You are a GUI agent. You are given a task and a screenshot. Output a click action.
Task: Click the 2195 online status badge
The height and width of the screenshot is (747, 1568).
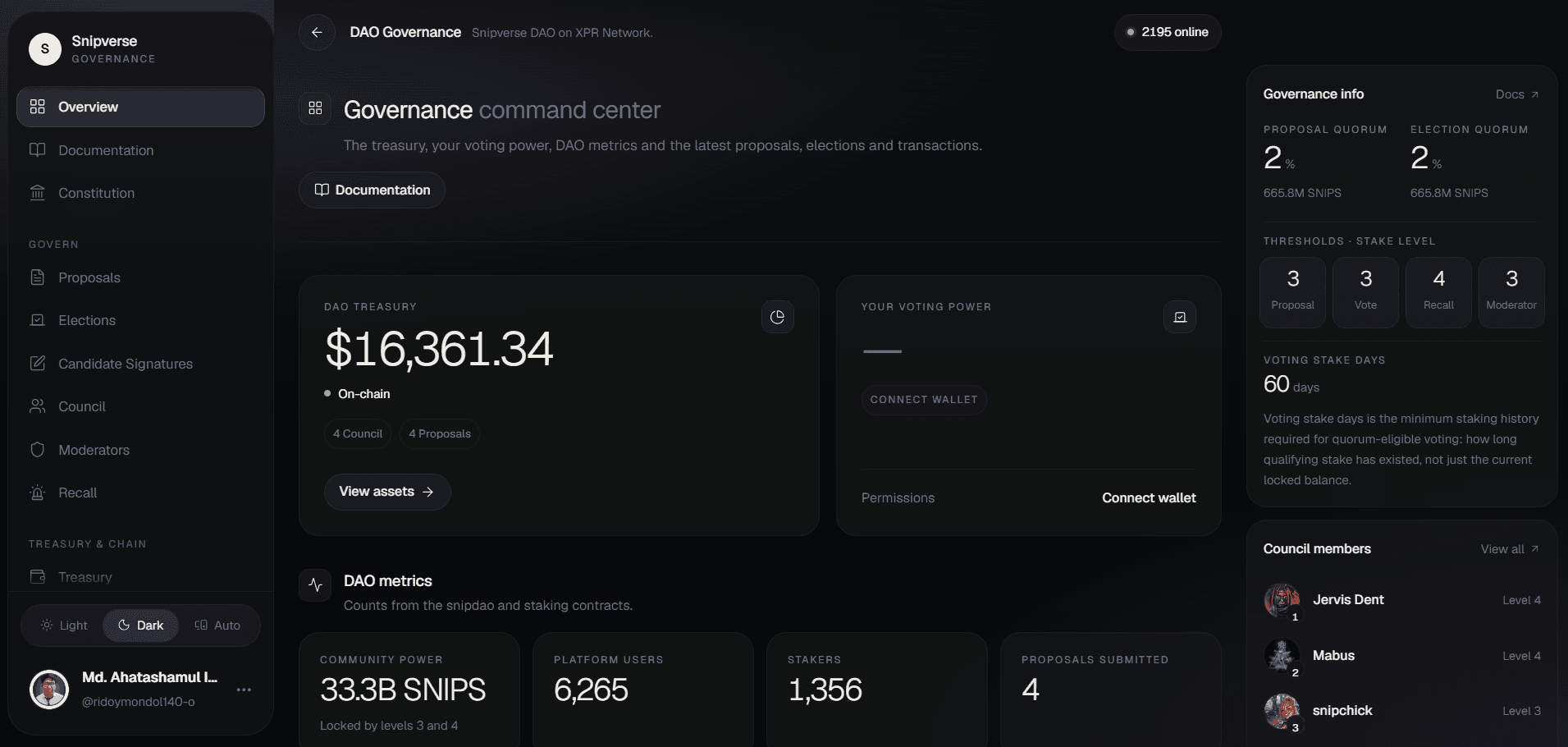click(1168, 32)
